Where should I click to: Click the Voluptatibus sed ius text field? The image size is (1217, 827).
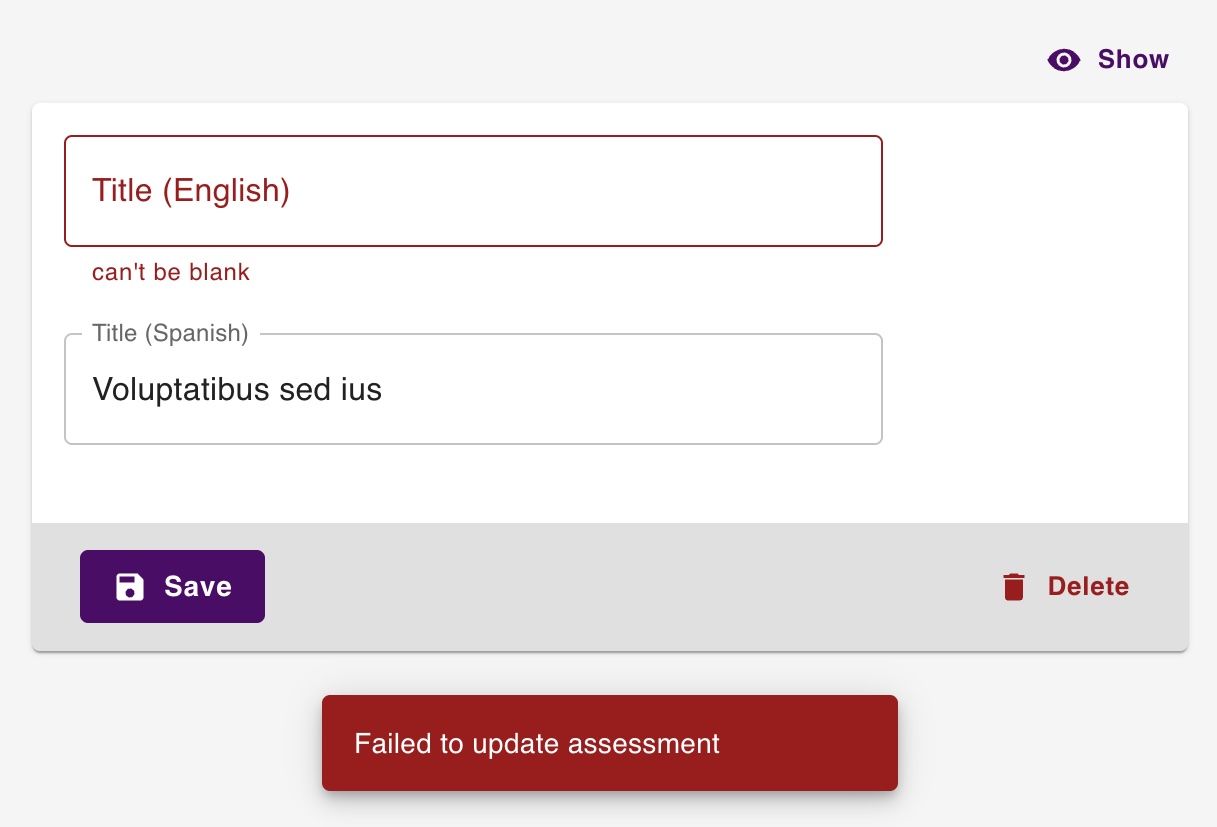point(473,389)
